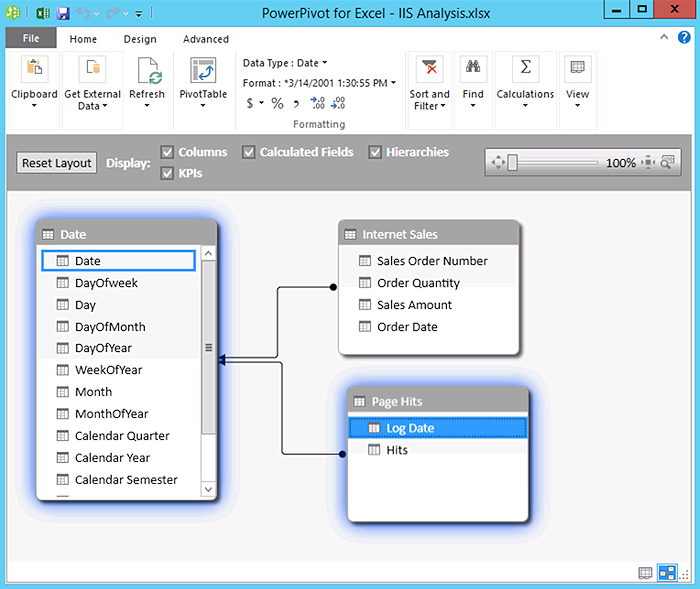Select the Calendar Quarter column

pyautogui.click(x=118, y=436)
